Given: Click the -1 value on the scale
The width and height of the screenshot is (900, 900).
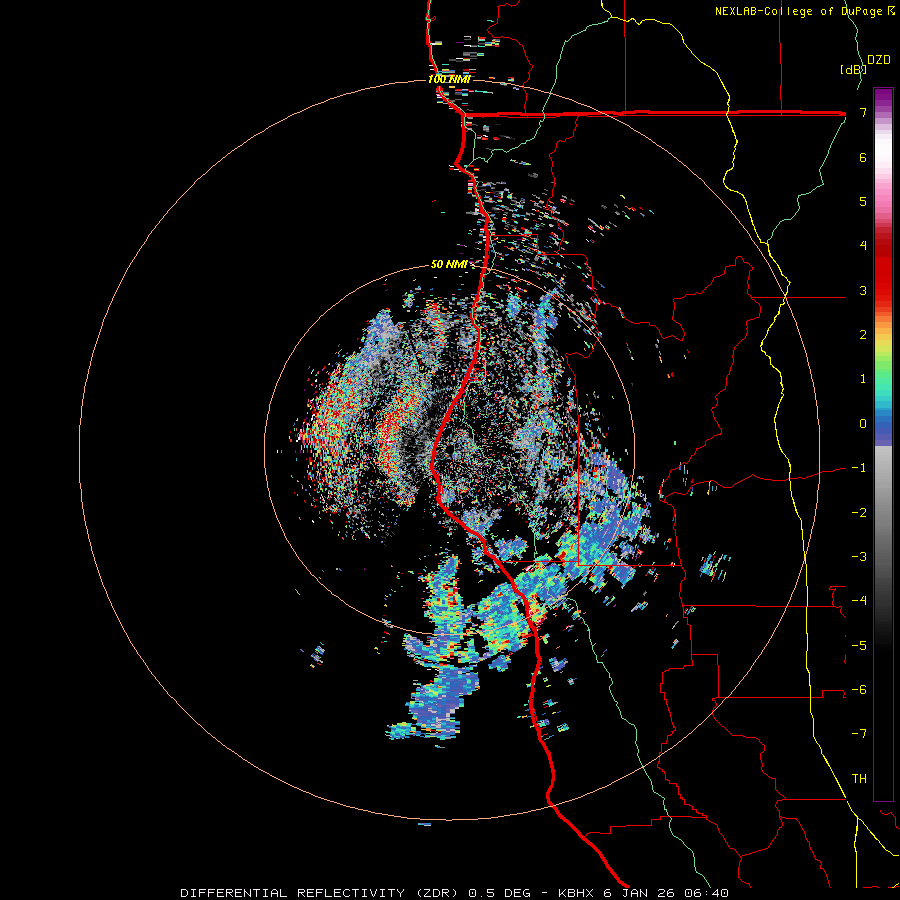Looking at the screenshot, I should [859, 468].
